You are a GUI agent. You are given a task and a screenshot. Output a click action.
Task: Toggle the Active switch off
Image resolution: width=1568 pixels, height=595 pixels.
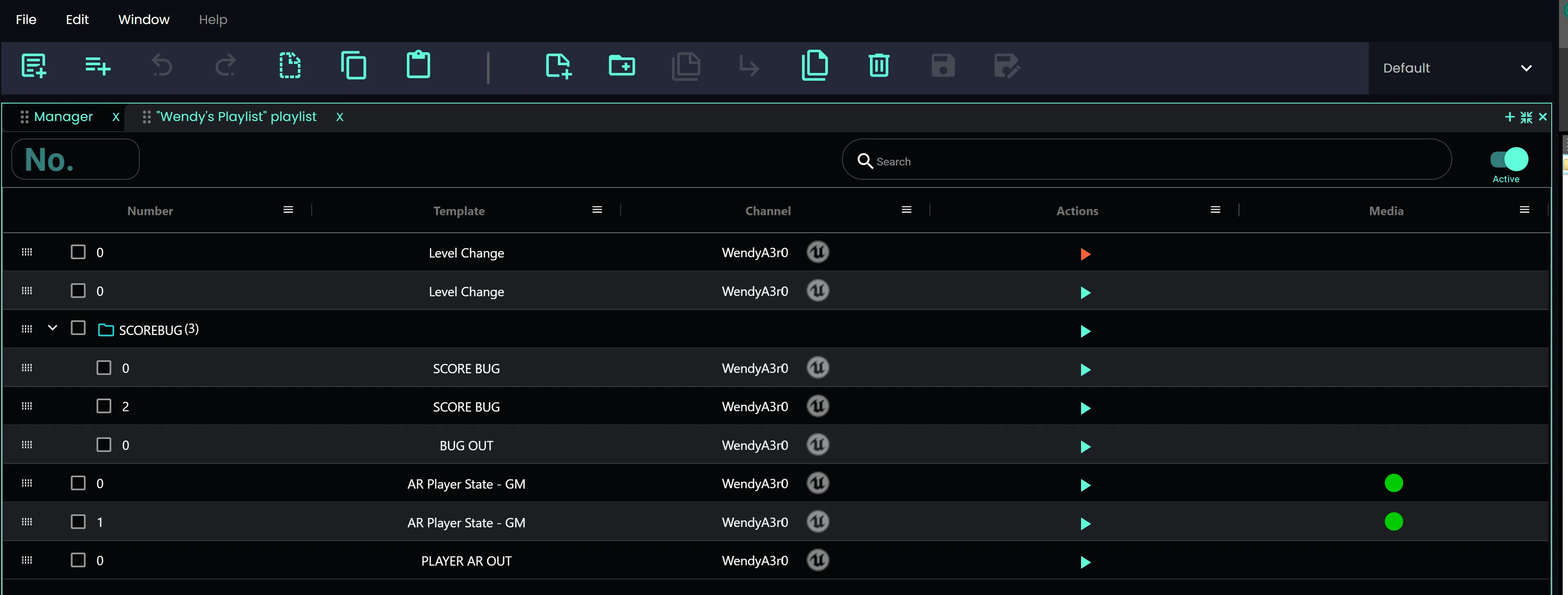click(1509, 160)
